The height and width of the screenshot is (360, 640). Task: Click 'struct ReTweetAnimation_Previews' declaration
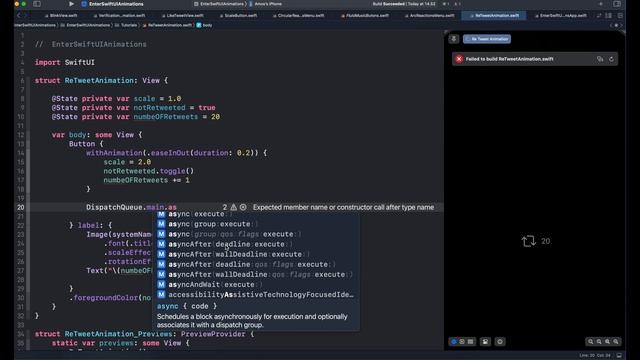click(x=144, y=334)
